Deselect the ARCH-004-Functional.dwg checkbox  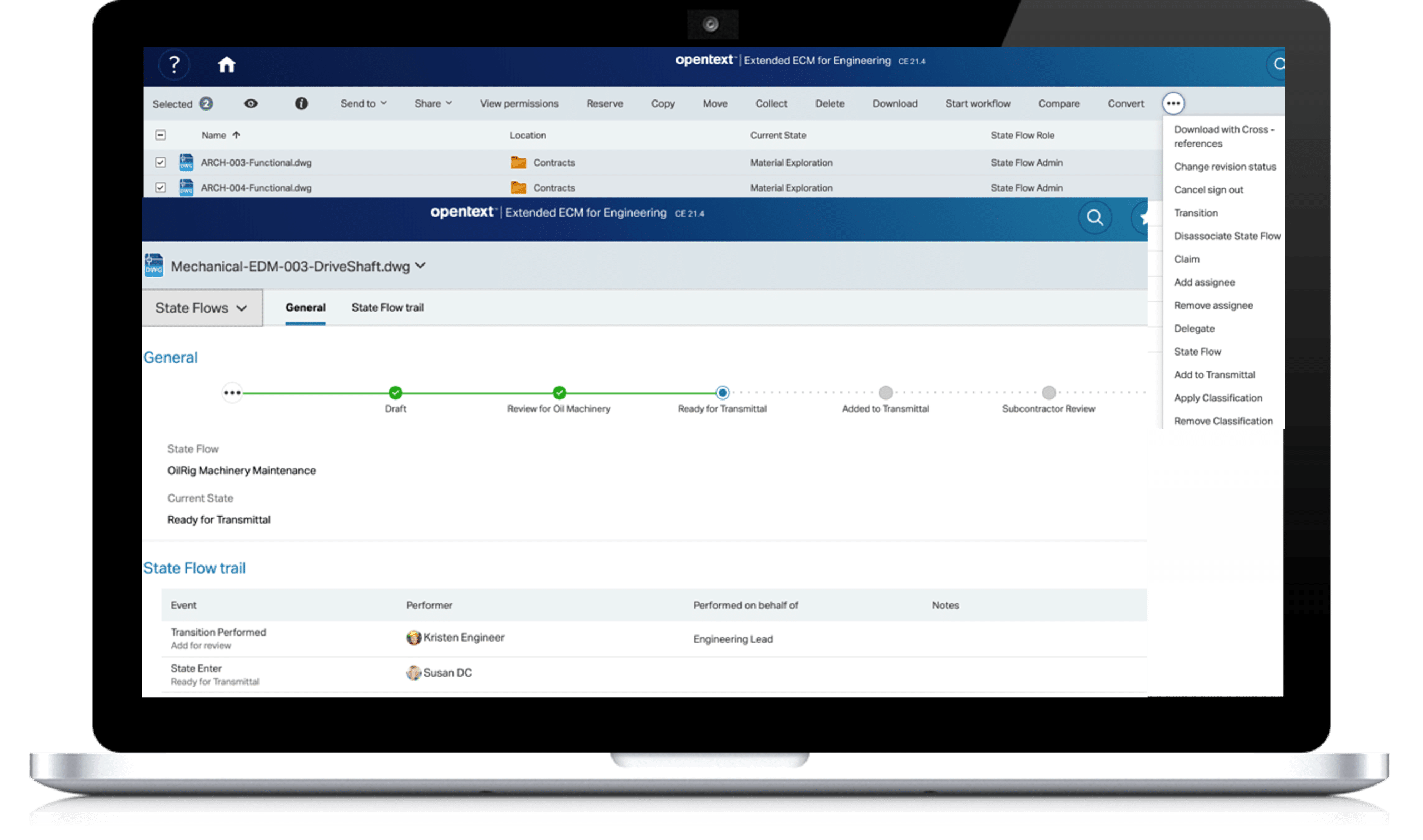[x=160, y=187]
